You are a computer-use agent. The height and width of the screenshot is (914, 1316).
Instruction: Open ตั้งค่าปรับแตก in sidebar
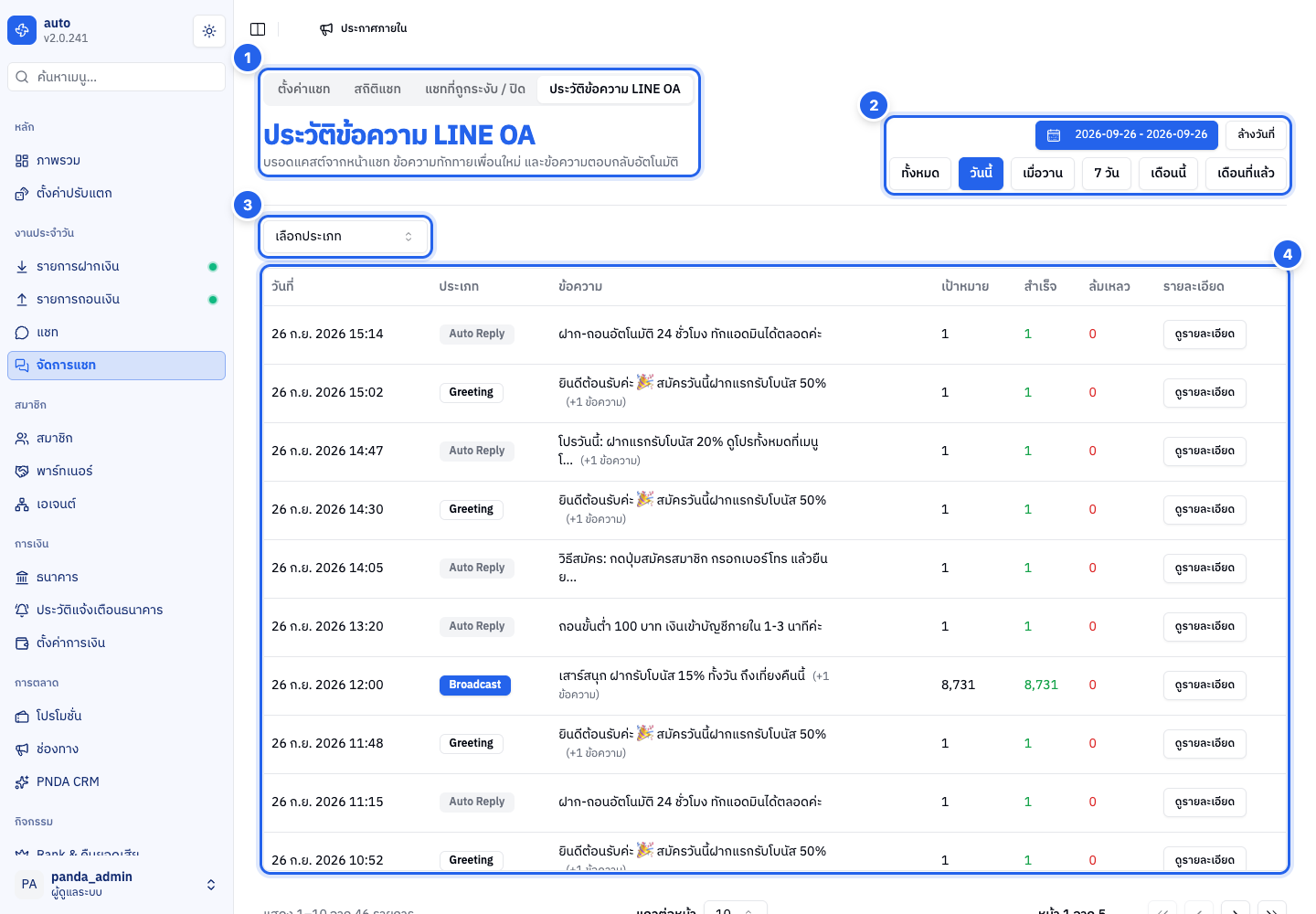116,193
